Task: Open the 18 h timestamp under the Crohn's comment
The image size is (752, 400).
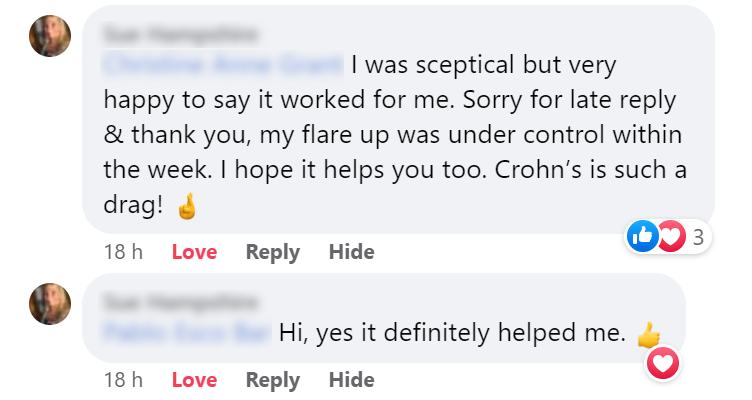Action: (123, 252)
